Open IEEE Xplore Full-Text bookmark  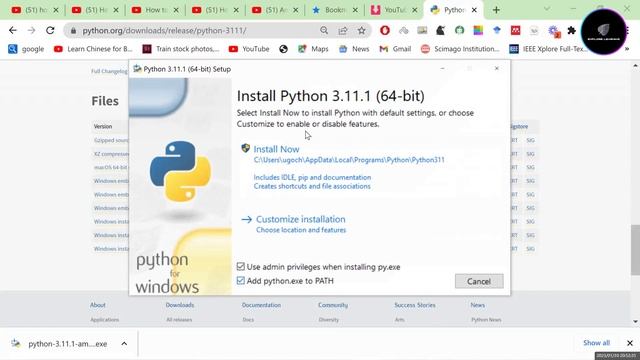tap(548, 49)
